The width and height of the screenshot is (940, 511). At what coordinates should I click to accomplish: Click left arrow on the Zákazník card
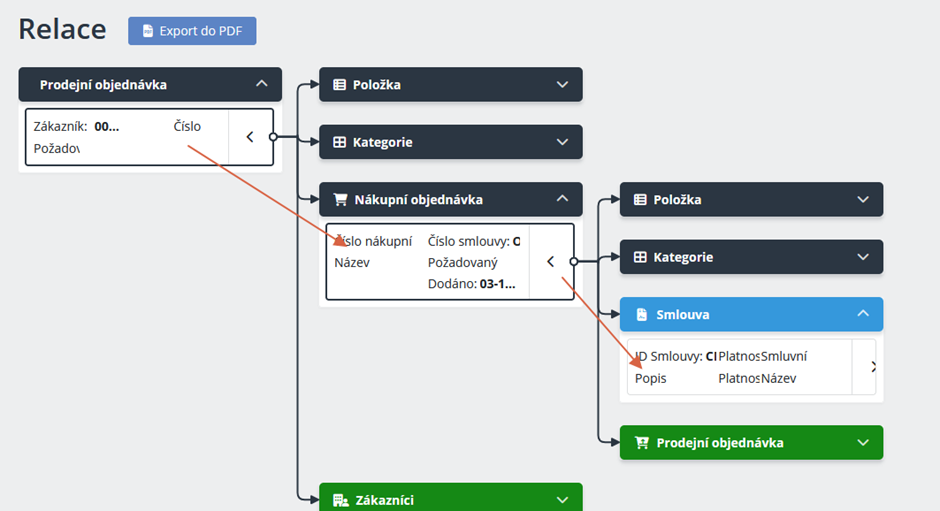(250, 137)
